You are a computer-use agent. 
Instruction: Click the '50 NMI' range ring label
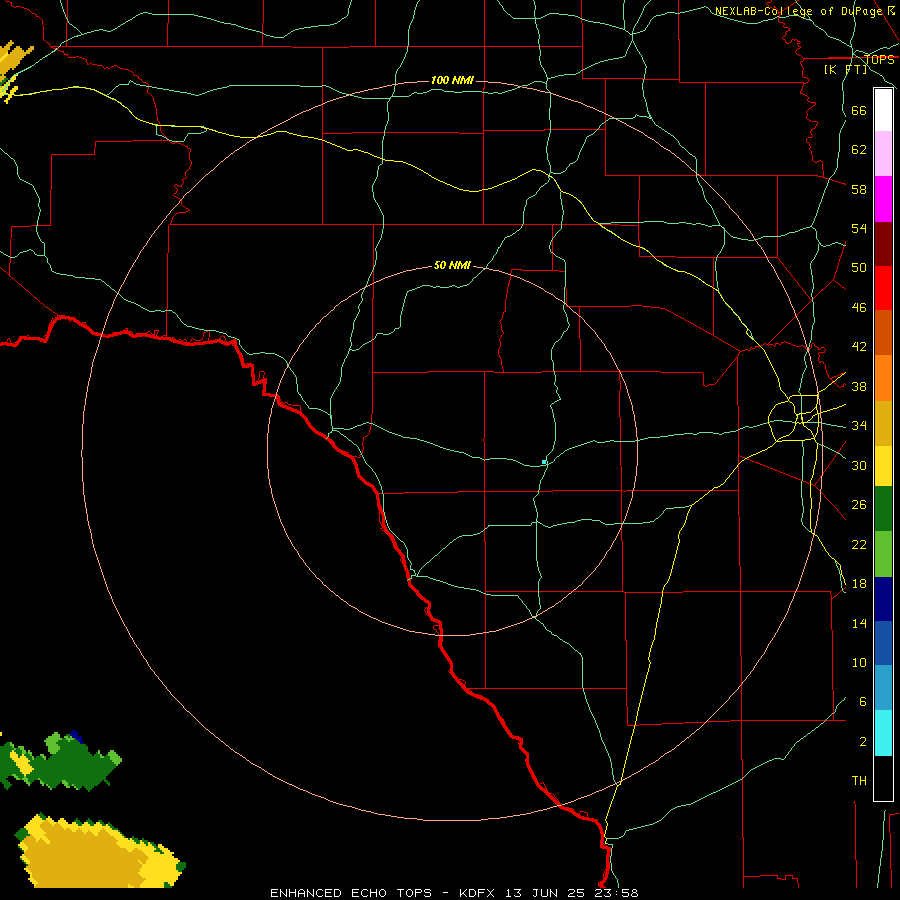452,265
